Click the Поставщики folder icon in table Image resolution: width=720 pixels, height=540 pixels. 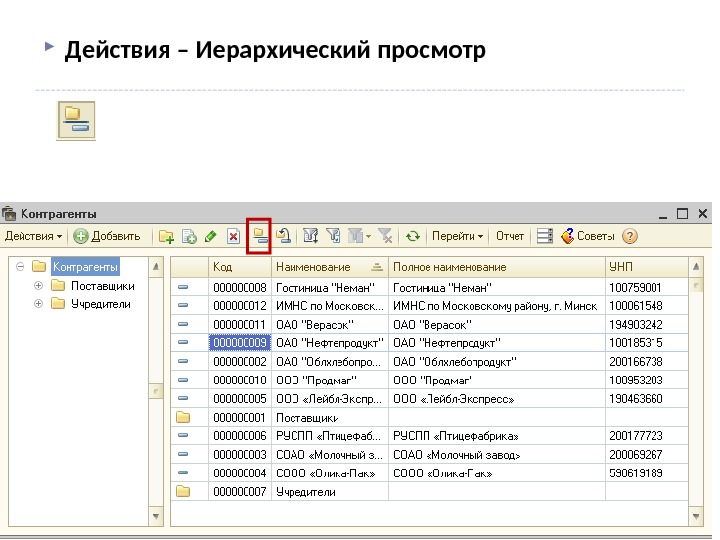coord(183,417)
